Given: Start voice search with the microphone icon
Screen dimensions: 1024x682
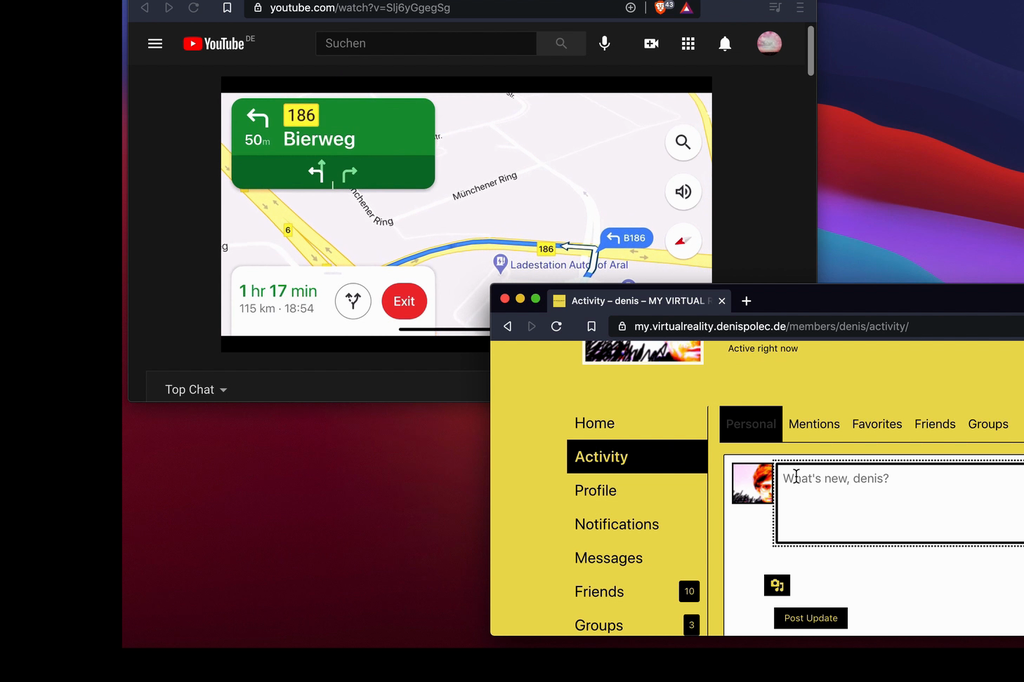Looking at the screenshot, I should coord(605,43).
